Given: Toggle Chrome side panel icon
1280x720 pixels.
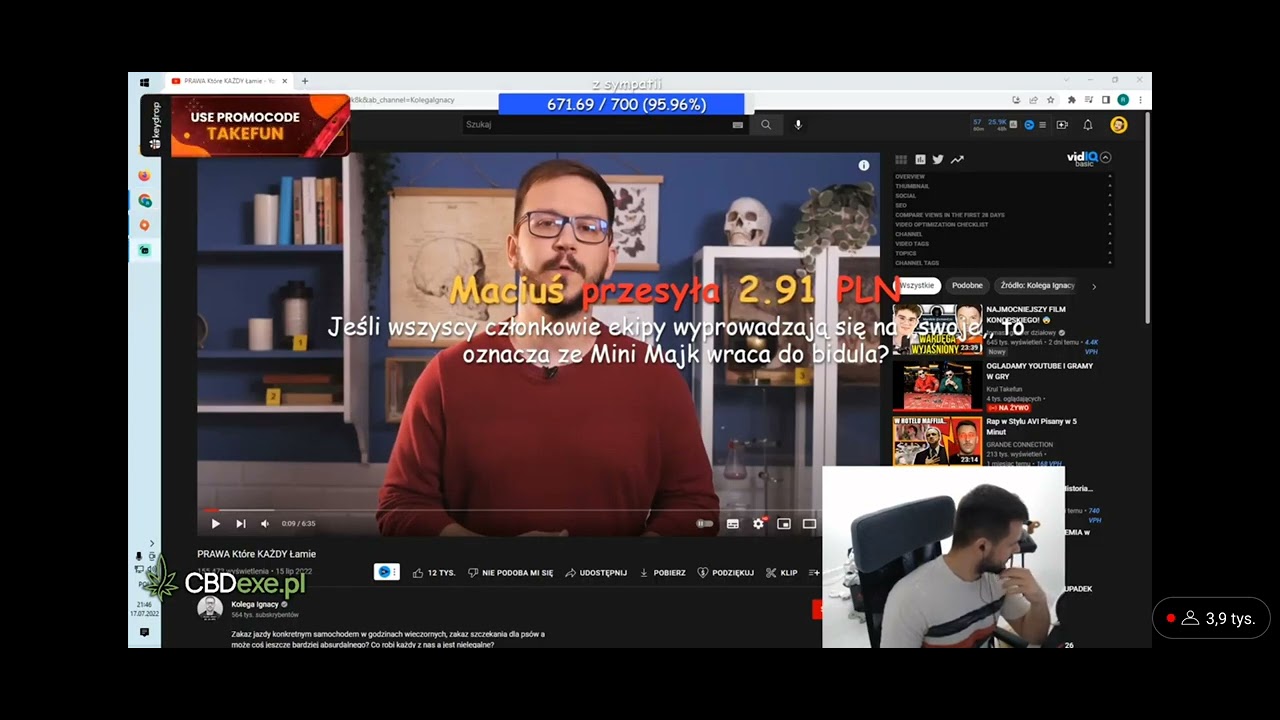Looking at the screenshot, I should coord(1105,100).
